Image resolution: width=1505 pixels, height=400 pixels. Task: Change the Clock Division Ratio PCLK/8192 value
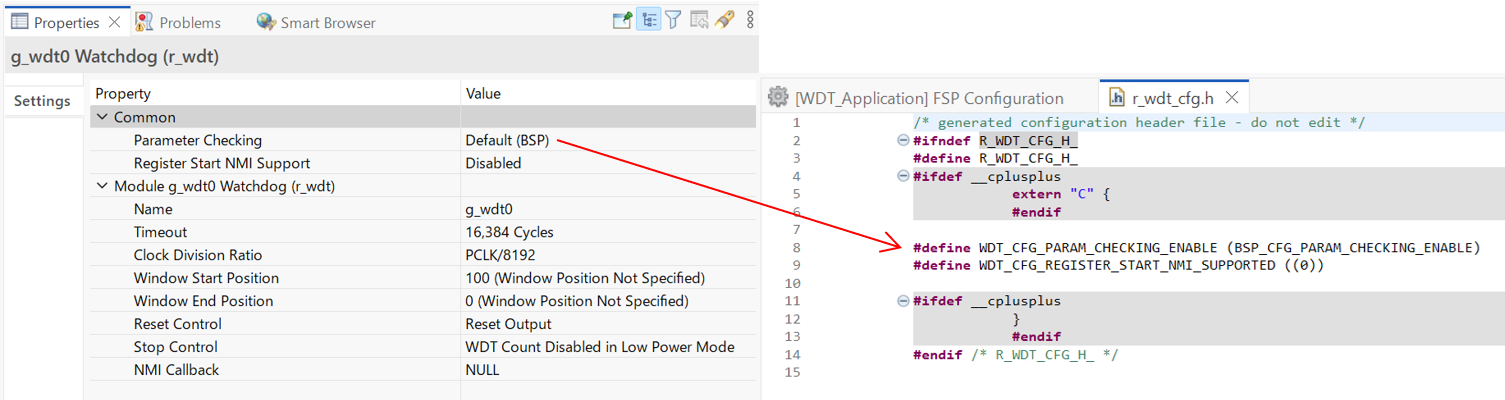[x=608, y=255]
